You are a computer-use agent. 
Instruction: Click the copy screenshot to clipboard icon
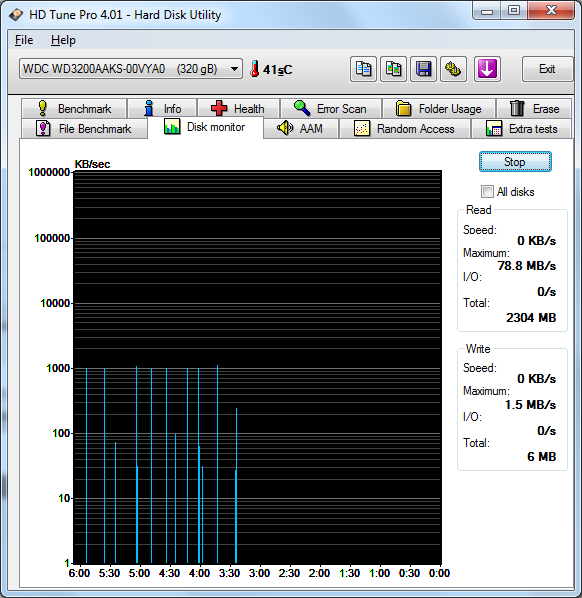tap(393, 69)
